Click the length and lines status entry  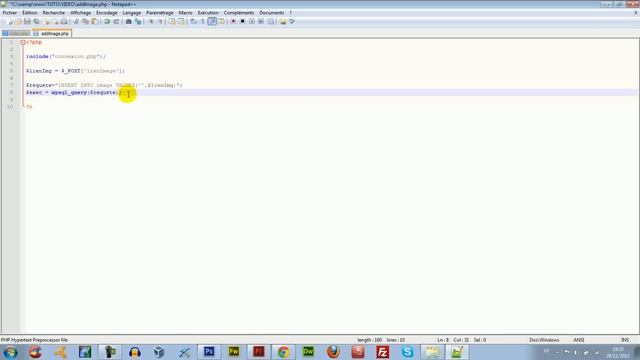pyautogui.click(x=381, y=340)
